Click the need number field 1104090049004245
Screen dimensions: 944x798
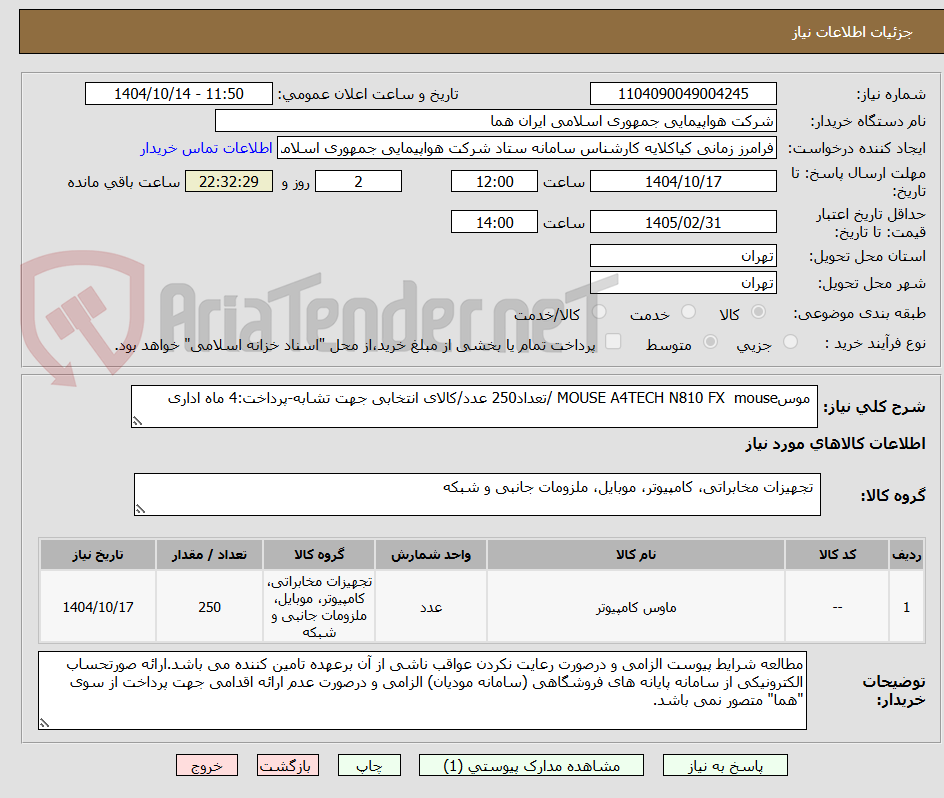pyautogui.click(x=683, y=92)
